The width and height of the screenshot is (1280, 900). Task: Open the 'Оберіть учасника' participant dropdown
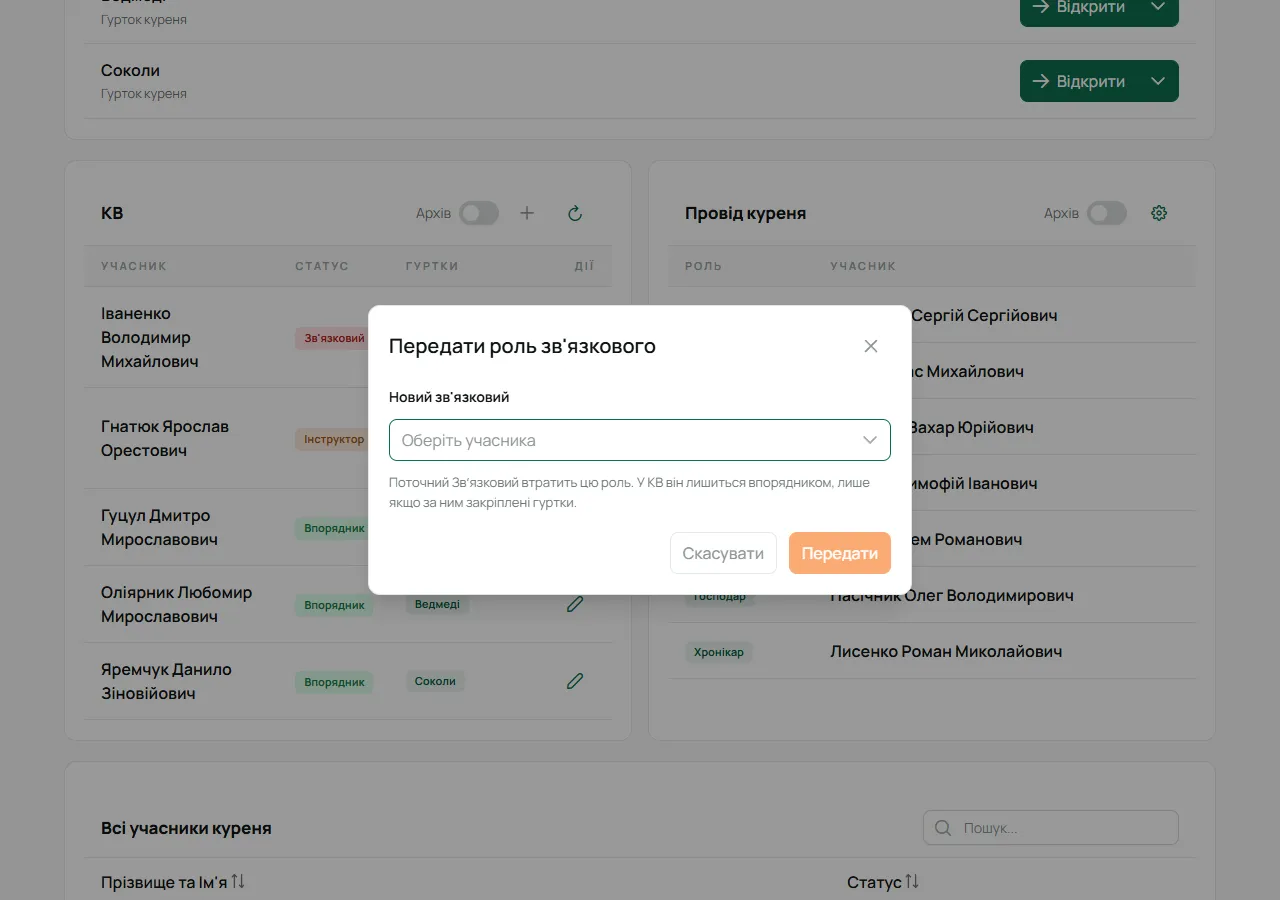coord(640,440)
